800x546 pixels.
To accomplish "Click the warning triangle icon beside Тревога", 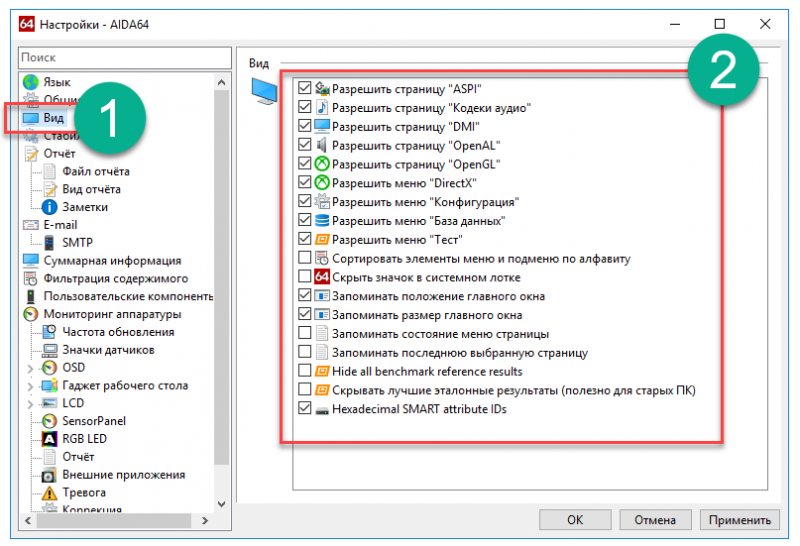I will 49,493.
